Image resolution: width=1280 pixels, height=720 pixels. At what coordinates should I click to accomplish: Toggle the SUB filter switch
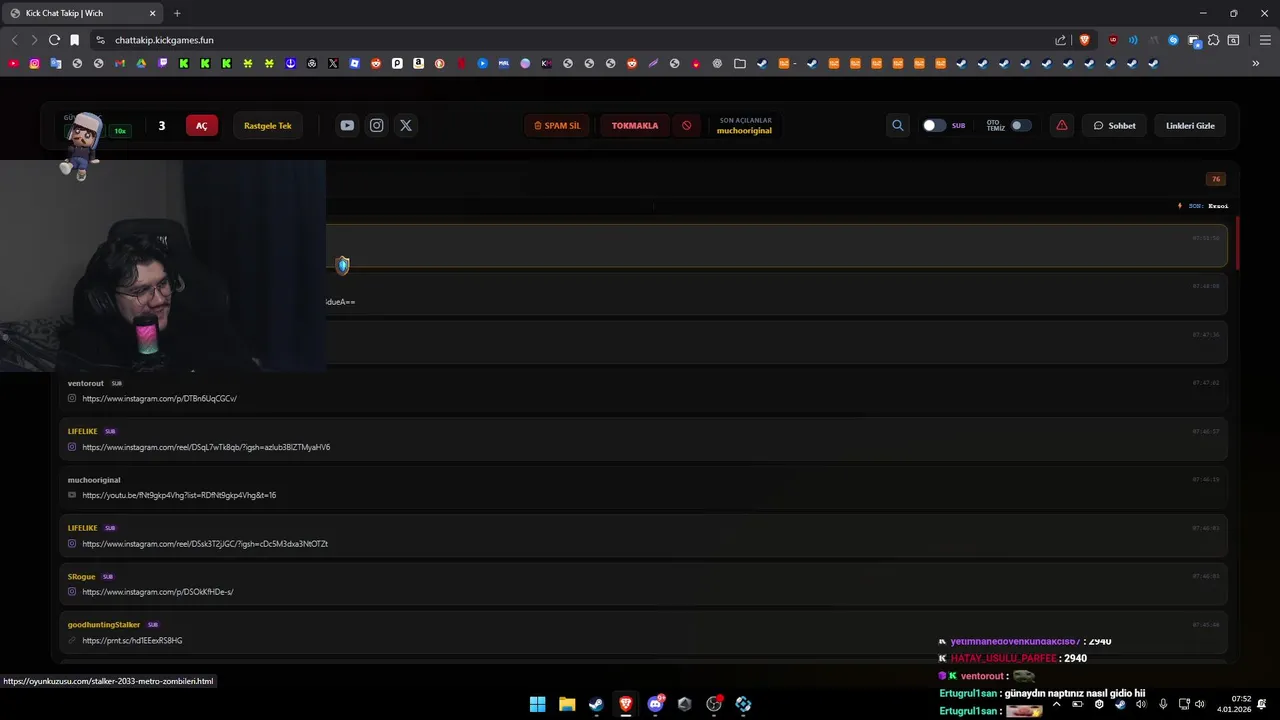click(934, 125)
